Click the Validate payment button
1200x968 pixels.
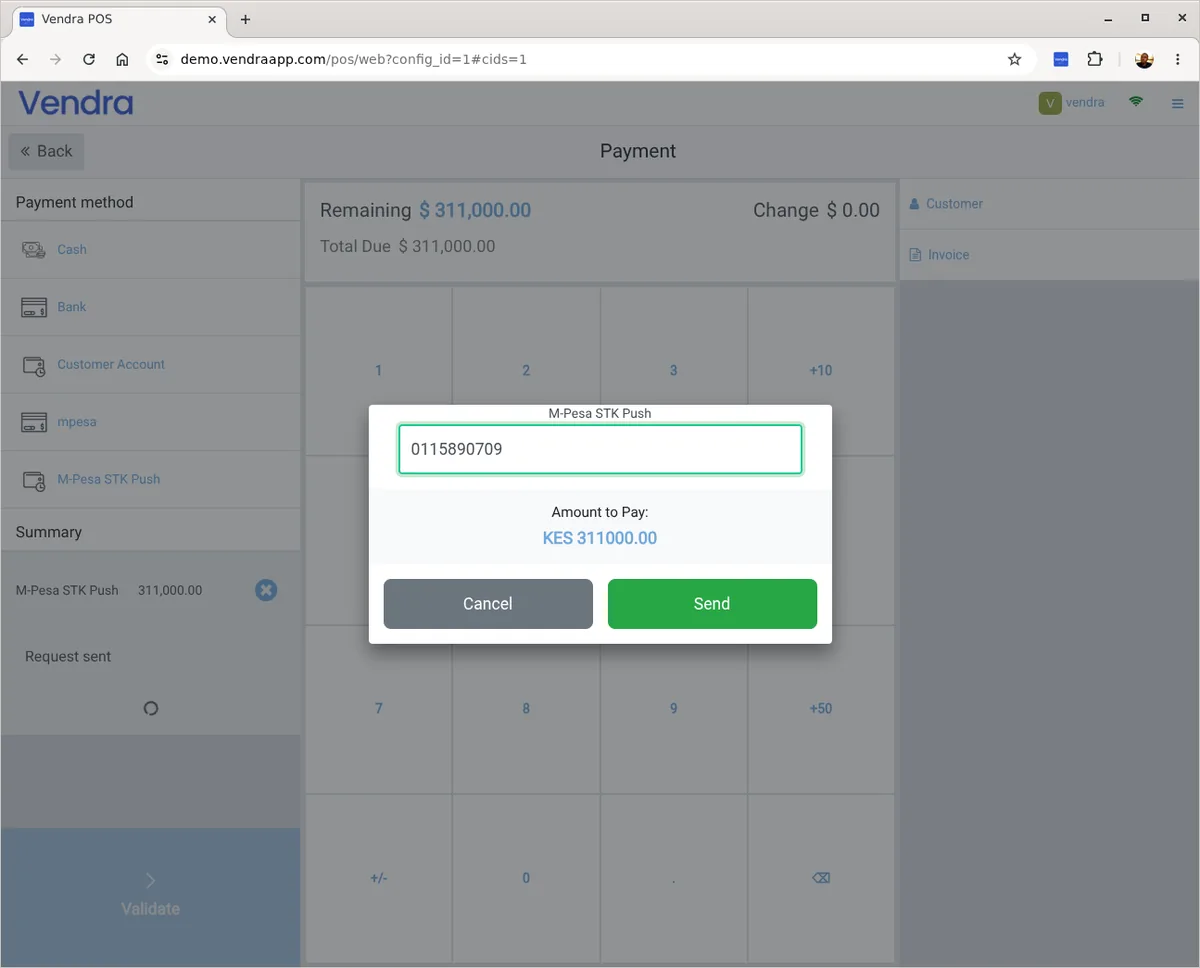(x=150, y=897)
